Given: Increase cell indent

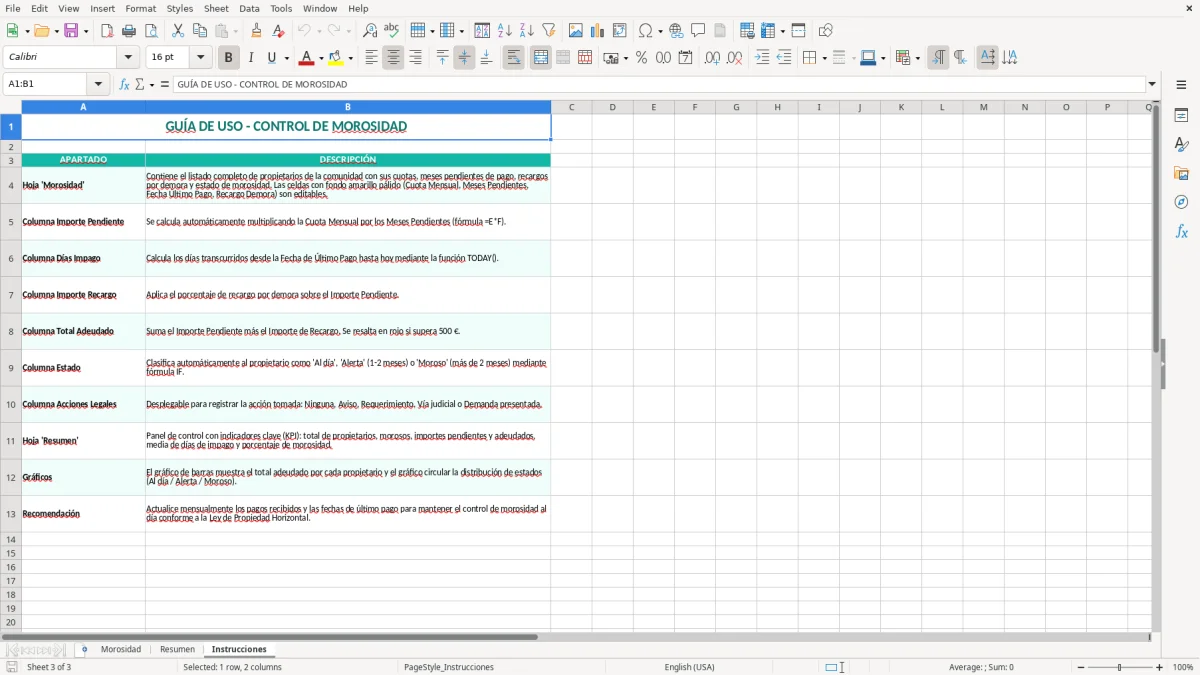Looking at the screenshot, I should pyautogui.click(x=762, y=58).
